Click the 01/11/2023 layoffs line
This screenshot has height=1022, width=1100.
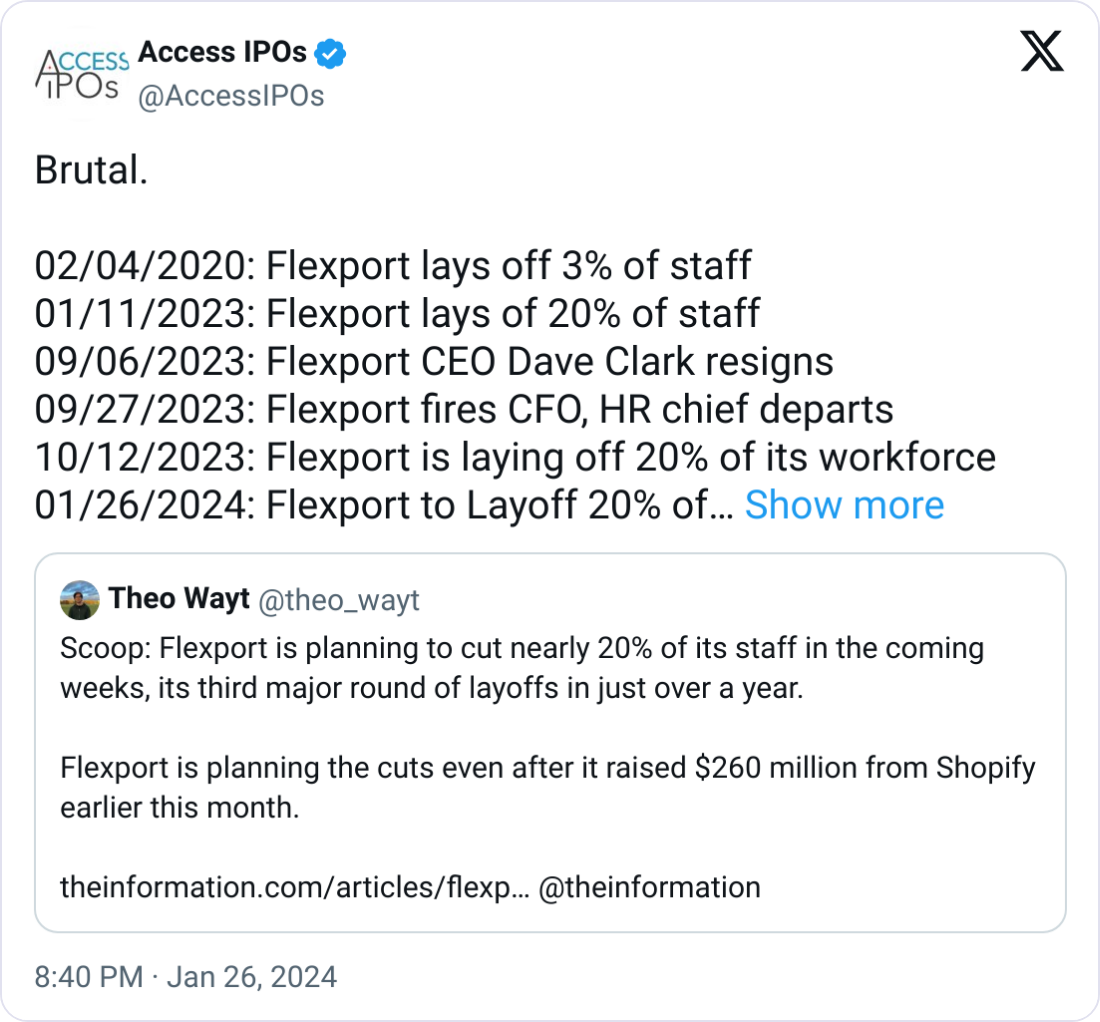point(397,314)
